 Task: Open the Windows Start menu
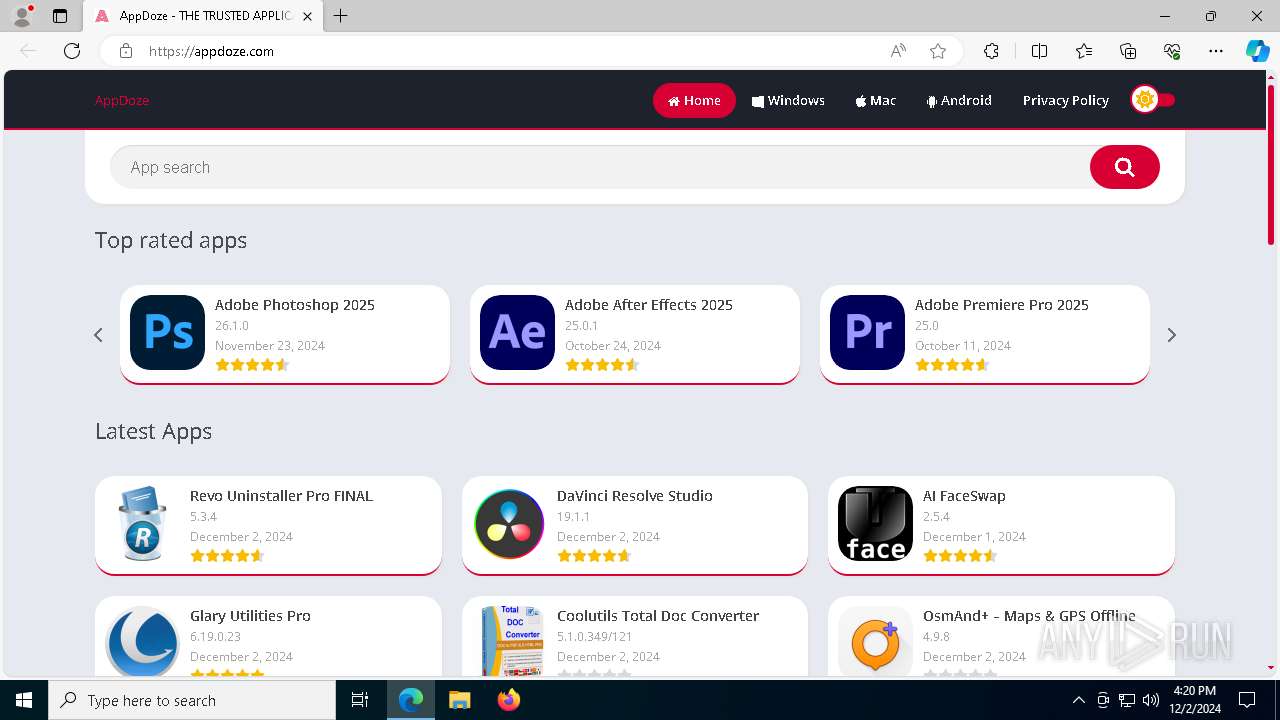click(x=24, y=700)
